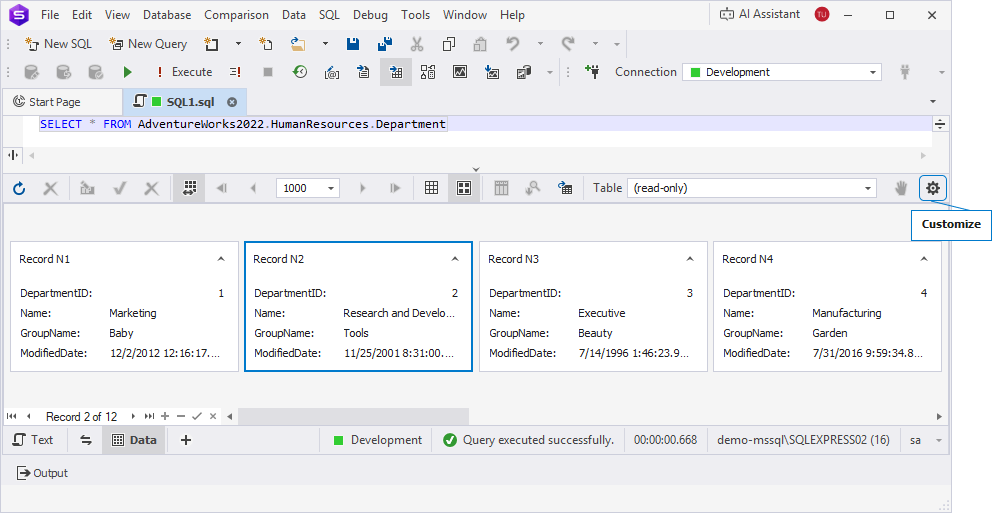This screenshot has height=513, width=1000.
Task: Collapse the Record N1 card
Action: tap(221, 259)
